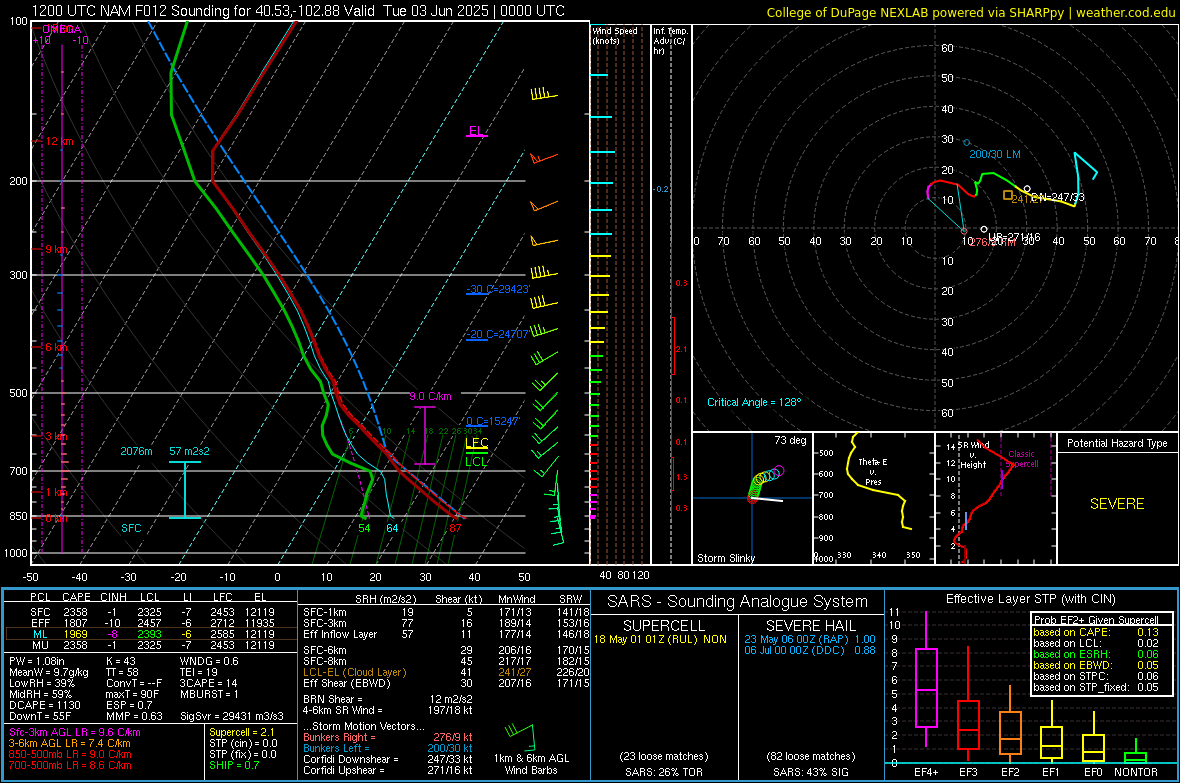Select the highlighted ML parcel row
The height and width of the screenshot is (783, 1180).
pyautogui.click(x=152, y=634)
